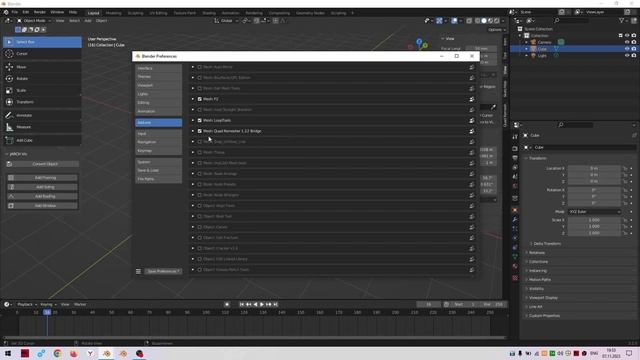The image size is (640, 360).
Task: Disable the Mesh: LoopTools add-on checkbox
Action: point(200,120)
